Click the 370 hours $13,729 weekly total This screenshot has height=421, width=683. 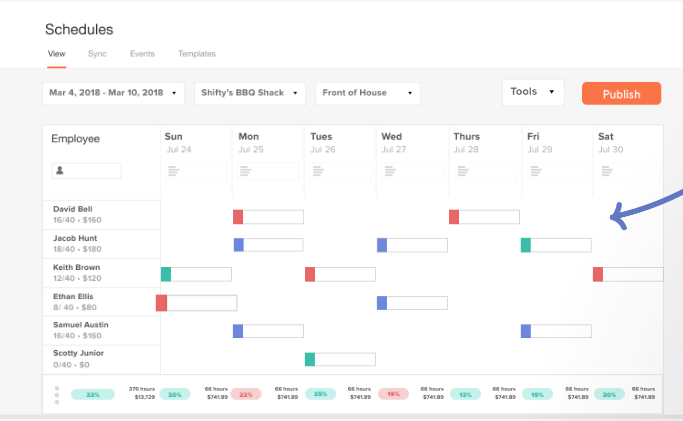(142, 393)
